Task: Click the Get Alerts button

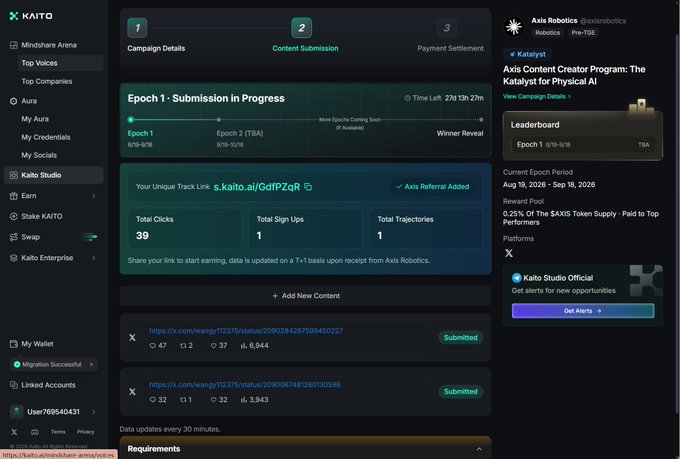Action: click(583, 311)
